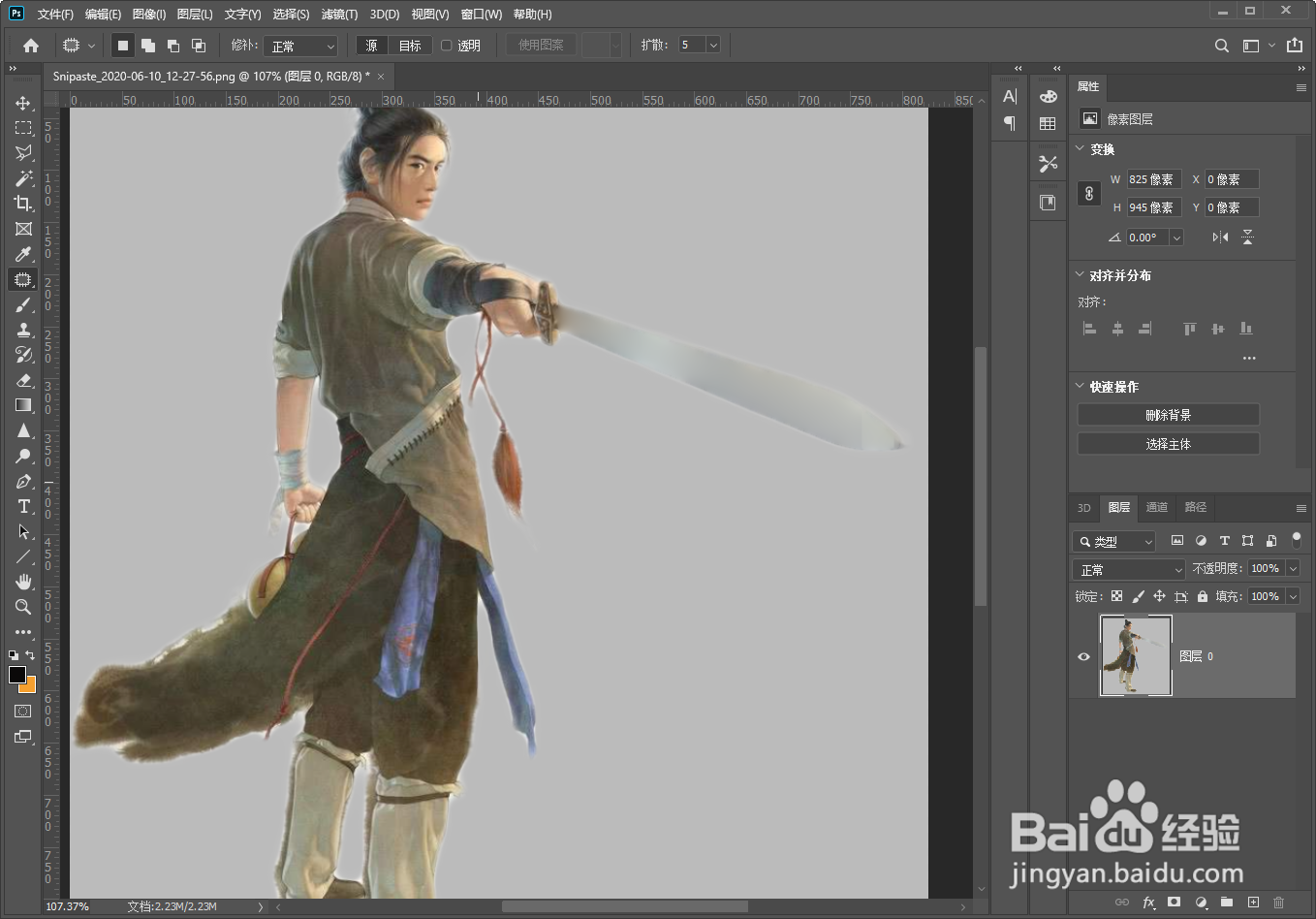The width and height of the screenshot is (1316, 919).
Task: Click the Home button in options bar
Action: [31, 46]
